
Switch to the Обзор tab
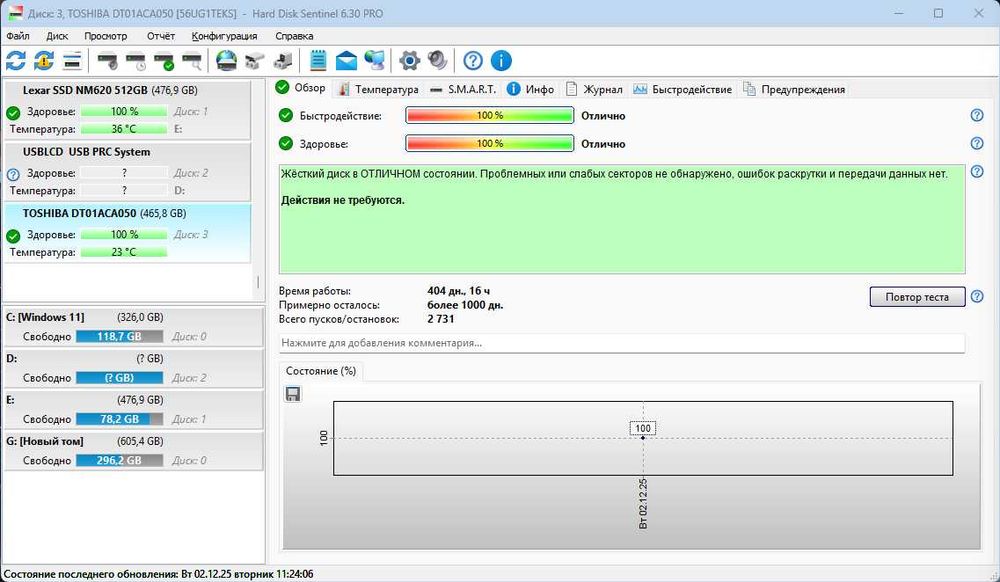301,88
